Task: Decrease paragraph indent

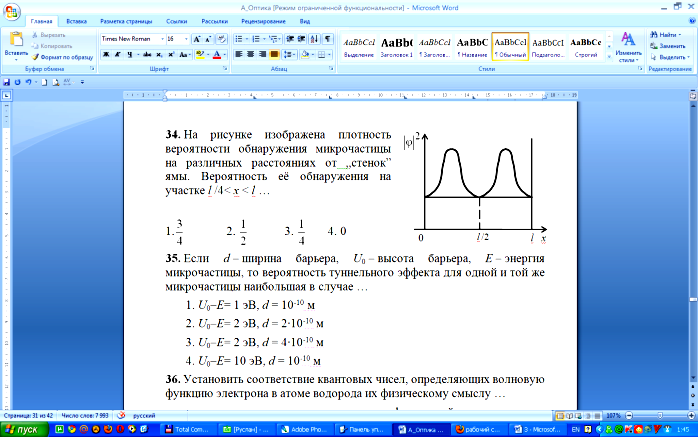Action: [290, 39]
